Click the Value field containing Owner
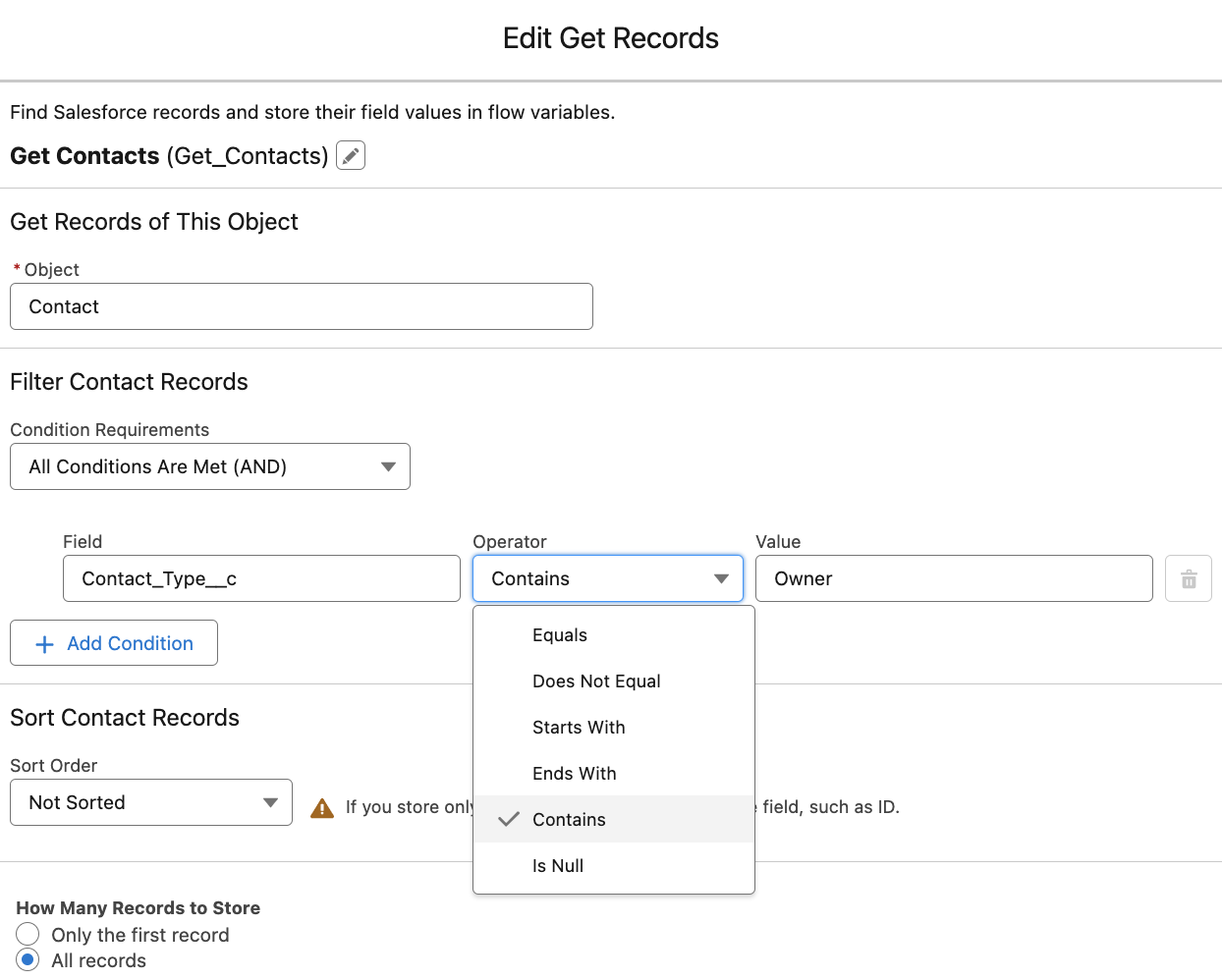1222x980 pixels. (x=953, y=578)
